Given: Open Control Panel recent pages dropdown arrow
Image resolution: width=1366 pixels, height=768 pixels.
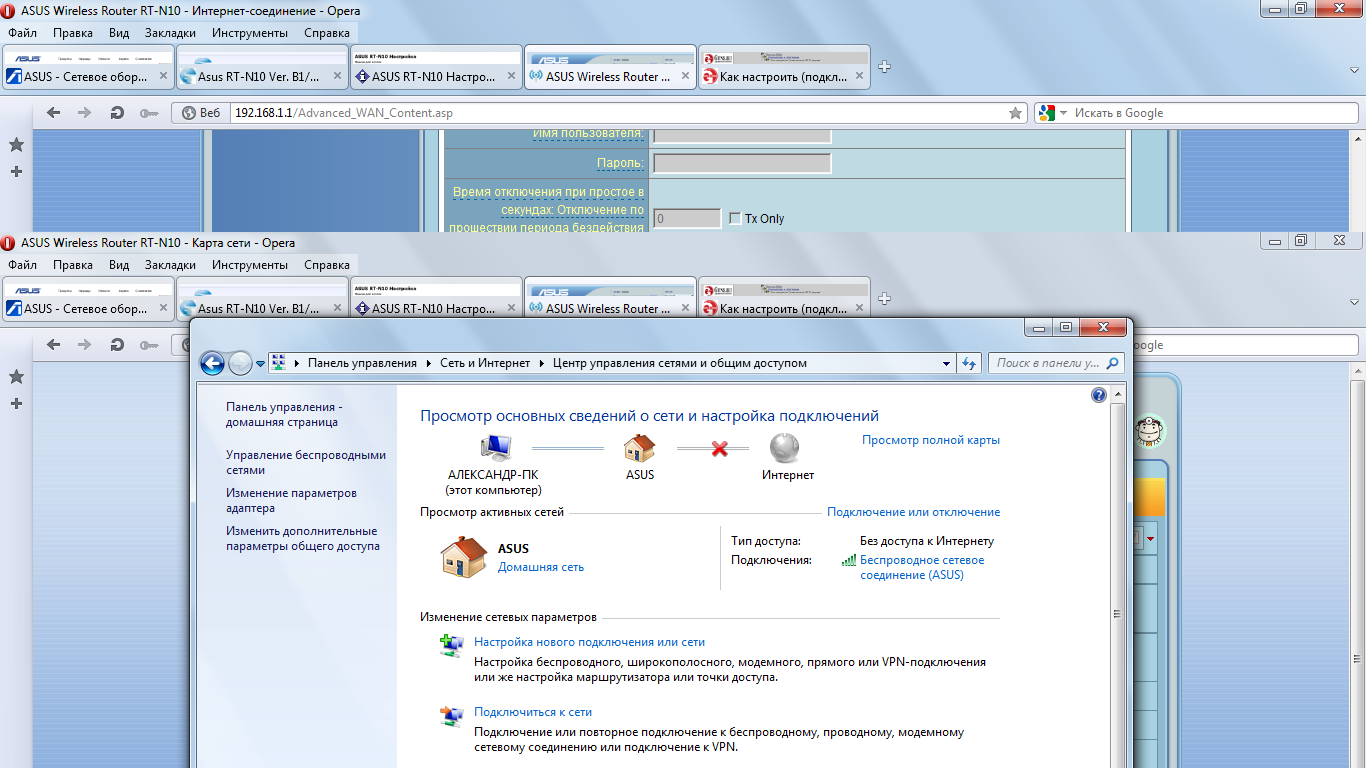Looking at the screenshot, I should point(260,364).
